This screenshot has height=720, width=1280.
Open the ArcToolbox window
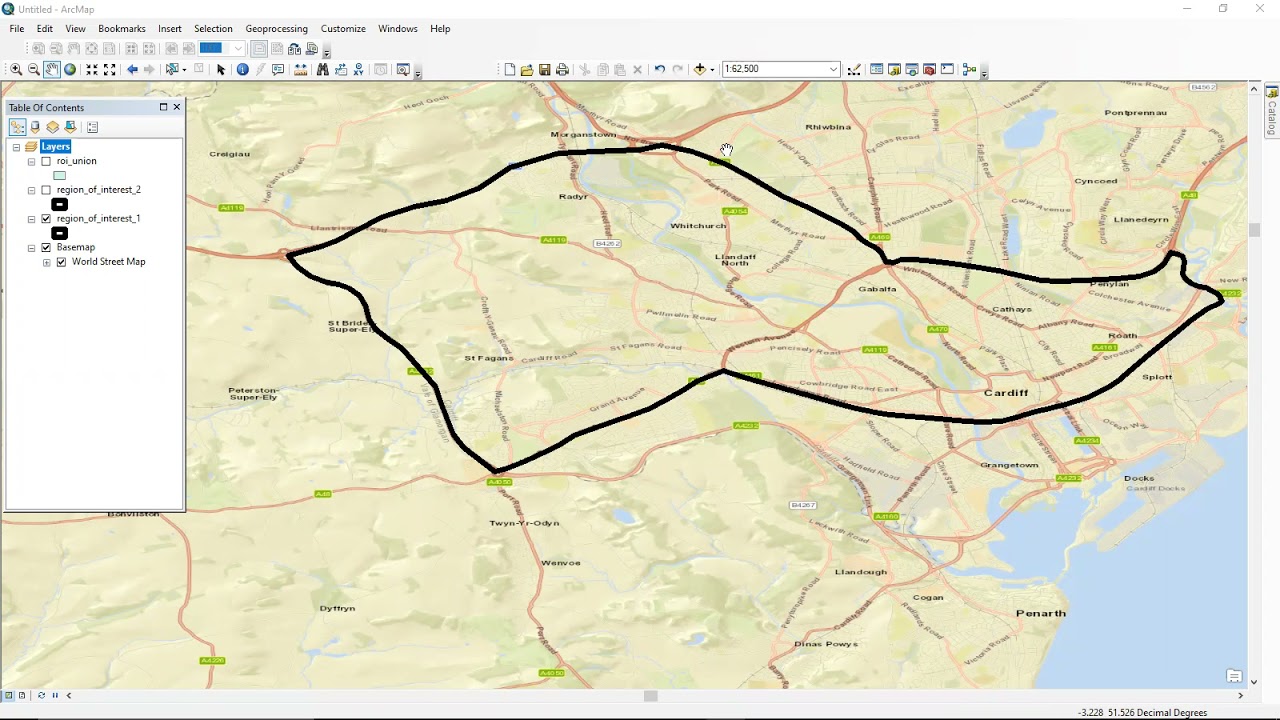click(930, 69)
